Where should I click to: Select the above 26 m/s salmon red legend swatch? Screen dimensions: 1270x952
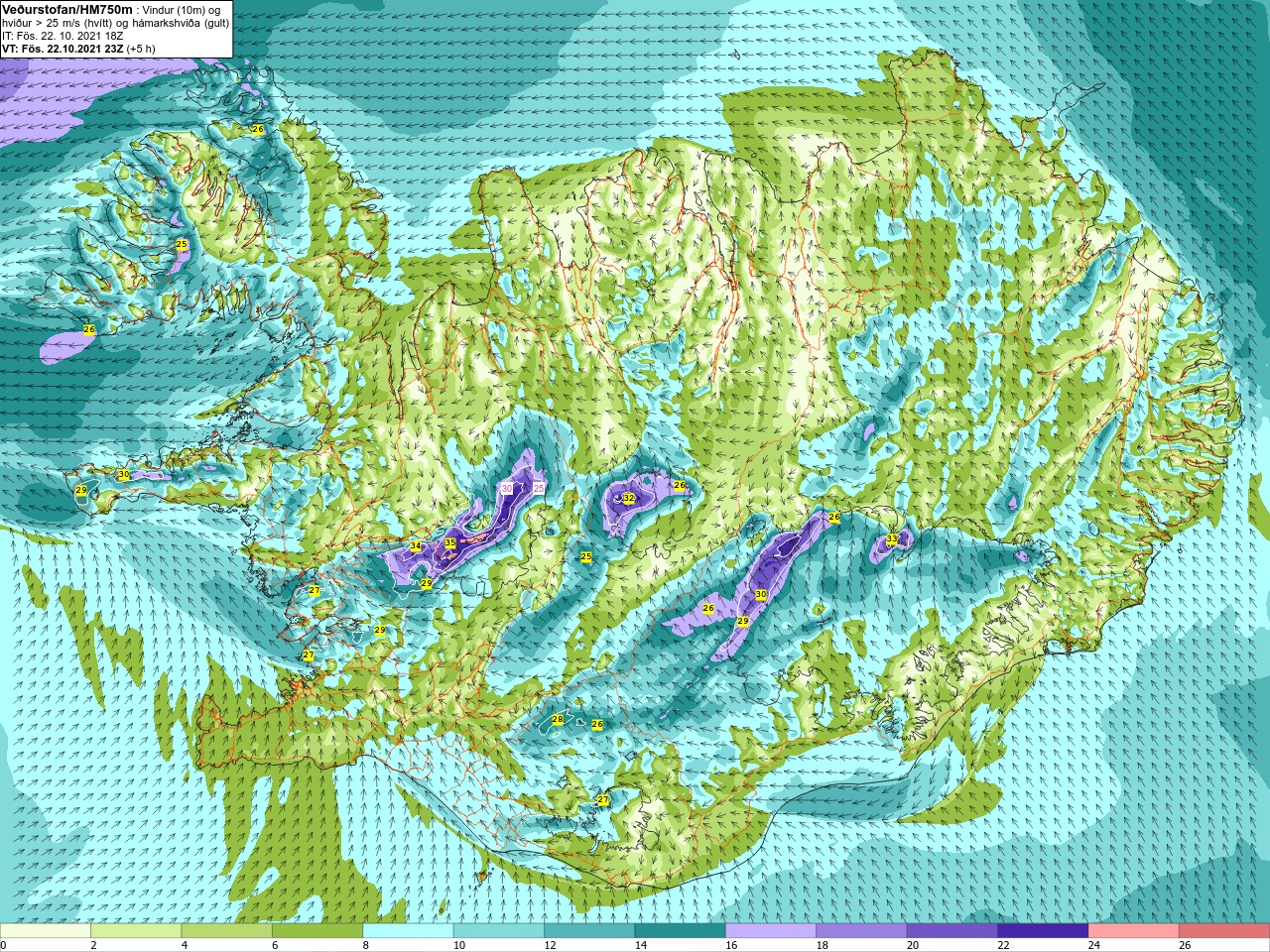pos(1224,931)
